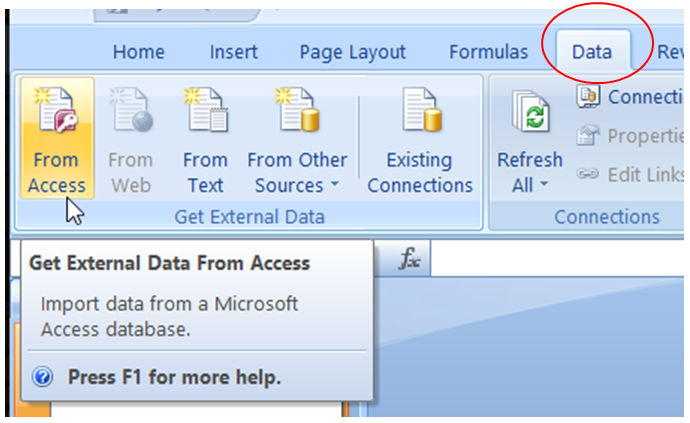This screenshot has height=423, width=690.
Task: Open the partially visible Review tab
Action: point(670,52)
